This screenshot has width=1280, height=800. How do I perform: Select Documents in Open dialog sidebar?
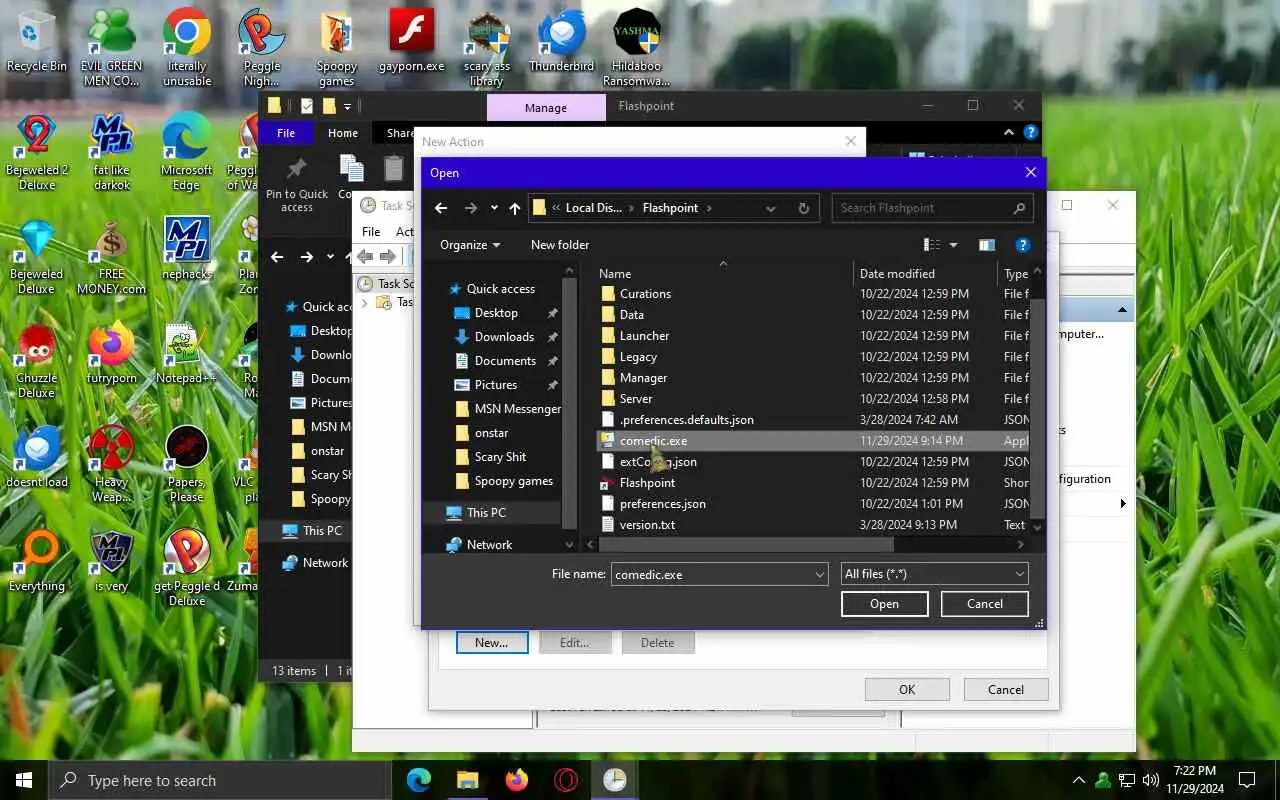[505, 361]
